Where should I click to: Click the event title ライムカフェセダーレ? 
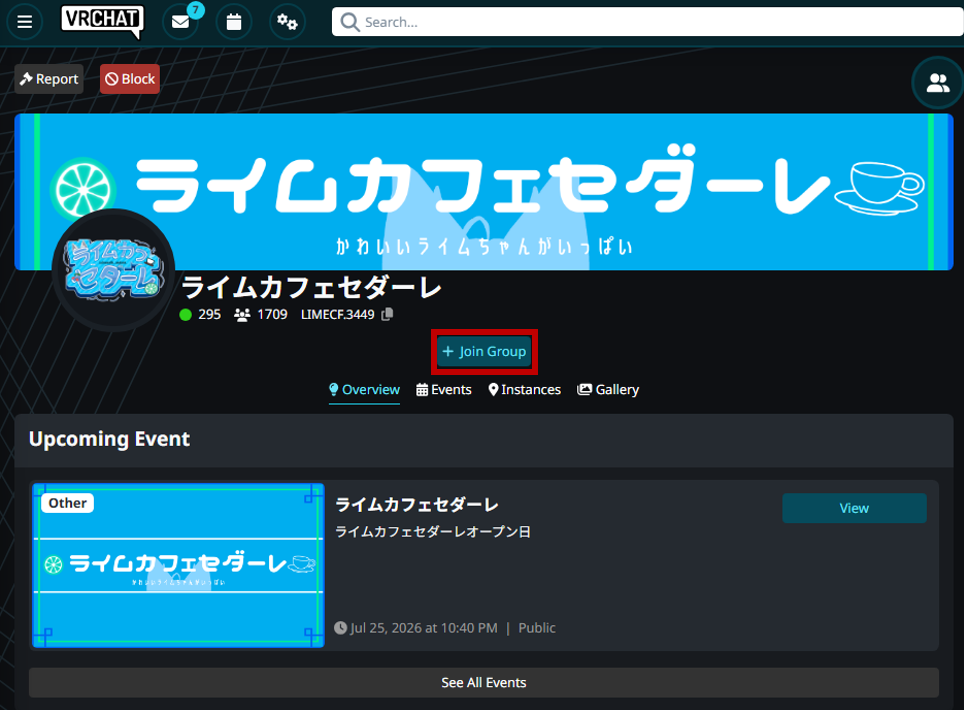click(x=417, y=505)
